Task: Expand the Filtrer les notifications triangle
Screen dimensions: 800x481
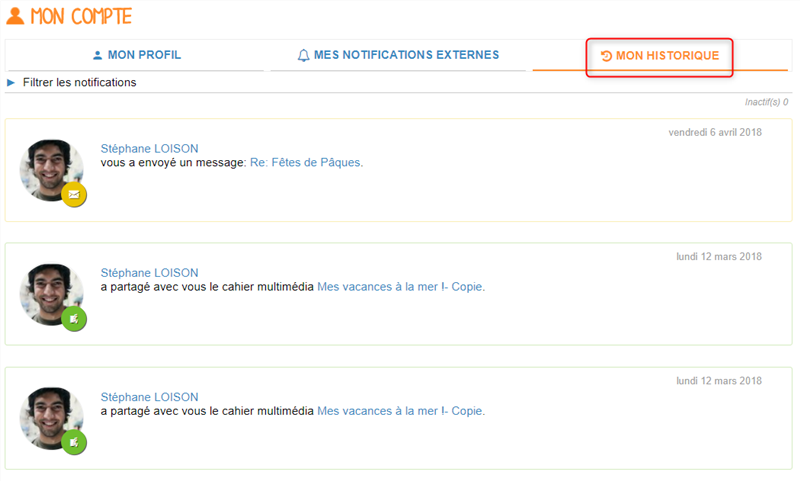Action: (x=11, y=82)
